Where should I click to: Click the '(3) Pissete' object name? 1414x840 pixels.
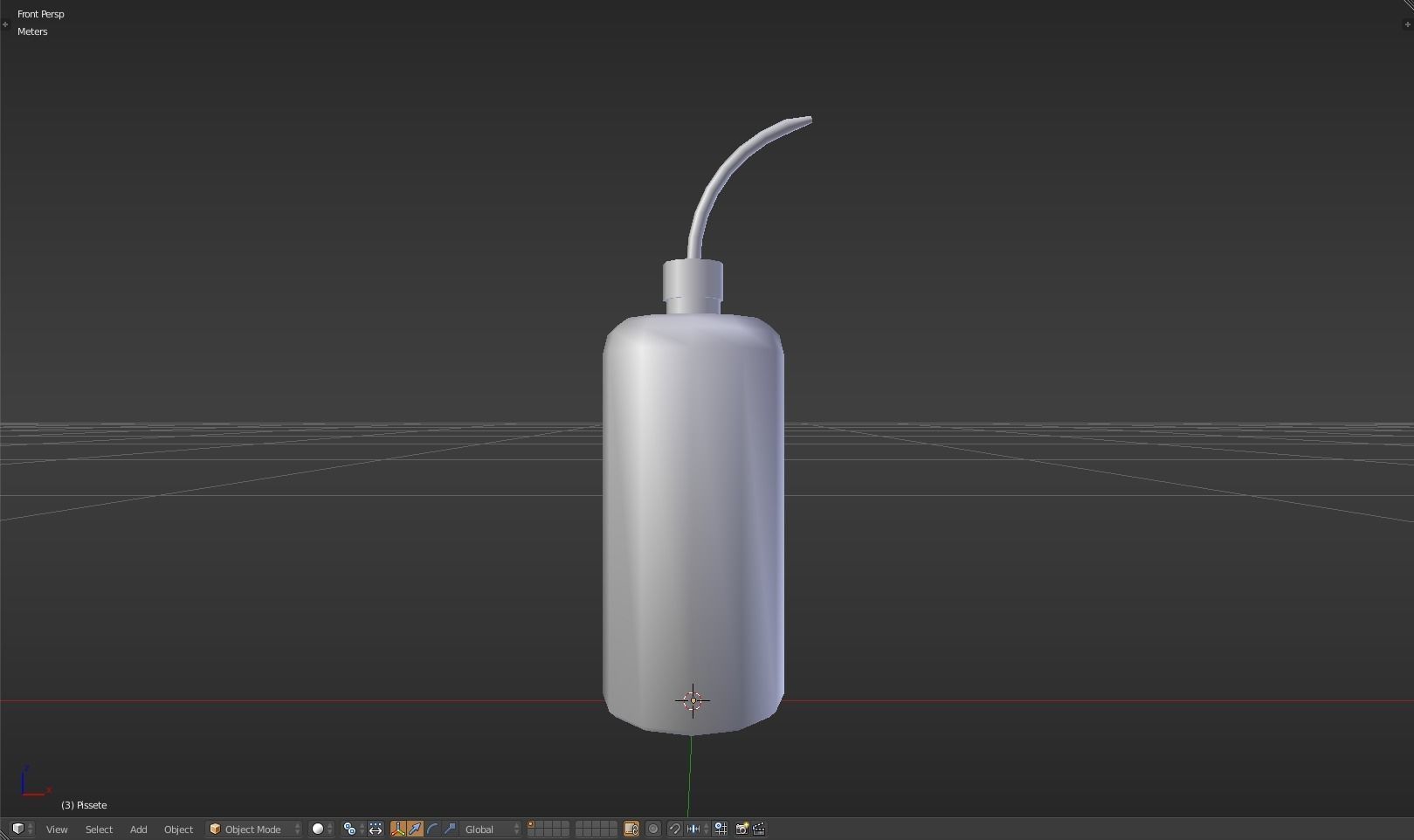pyautogui.click(x=84, y=805)
